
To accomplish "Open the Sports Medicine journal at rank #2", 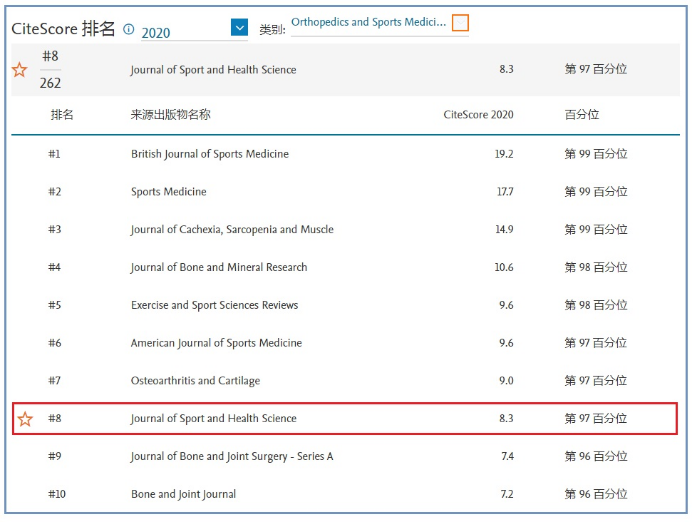I will click(x=168, y=192).
